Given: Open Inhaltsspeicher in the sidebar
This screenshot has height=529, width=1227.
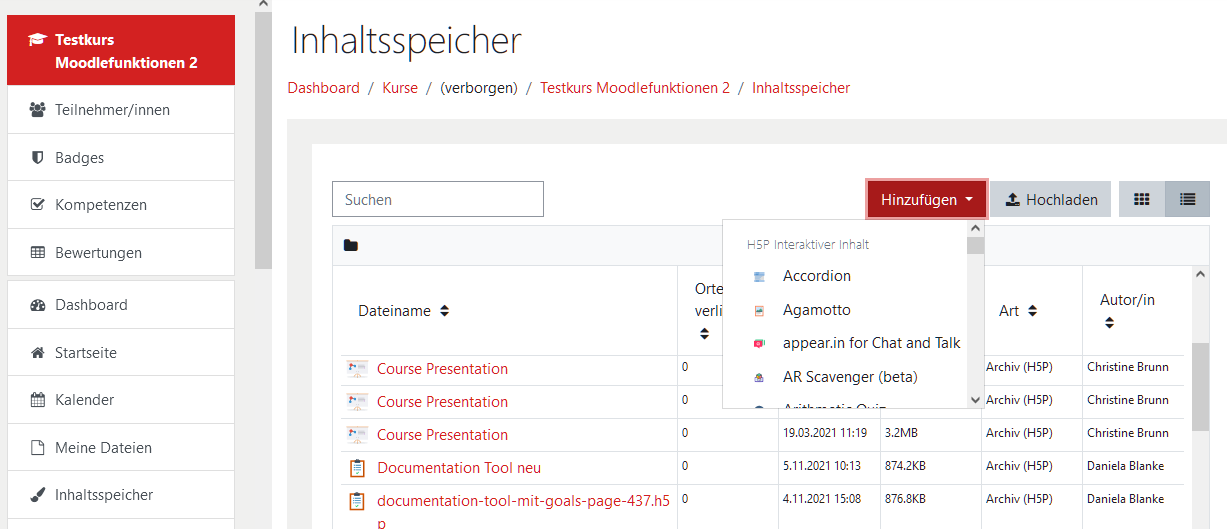Looking at the screenshot, I should pos(121,495).
